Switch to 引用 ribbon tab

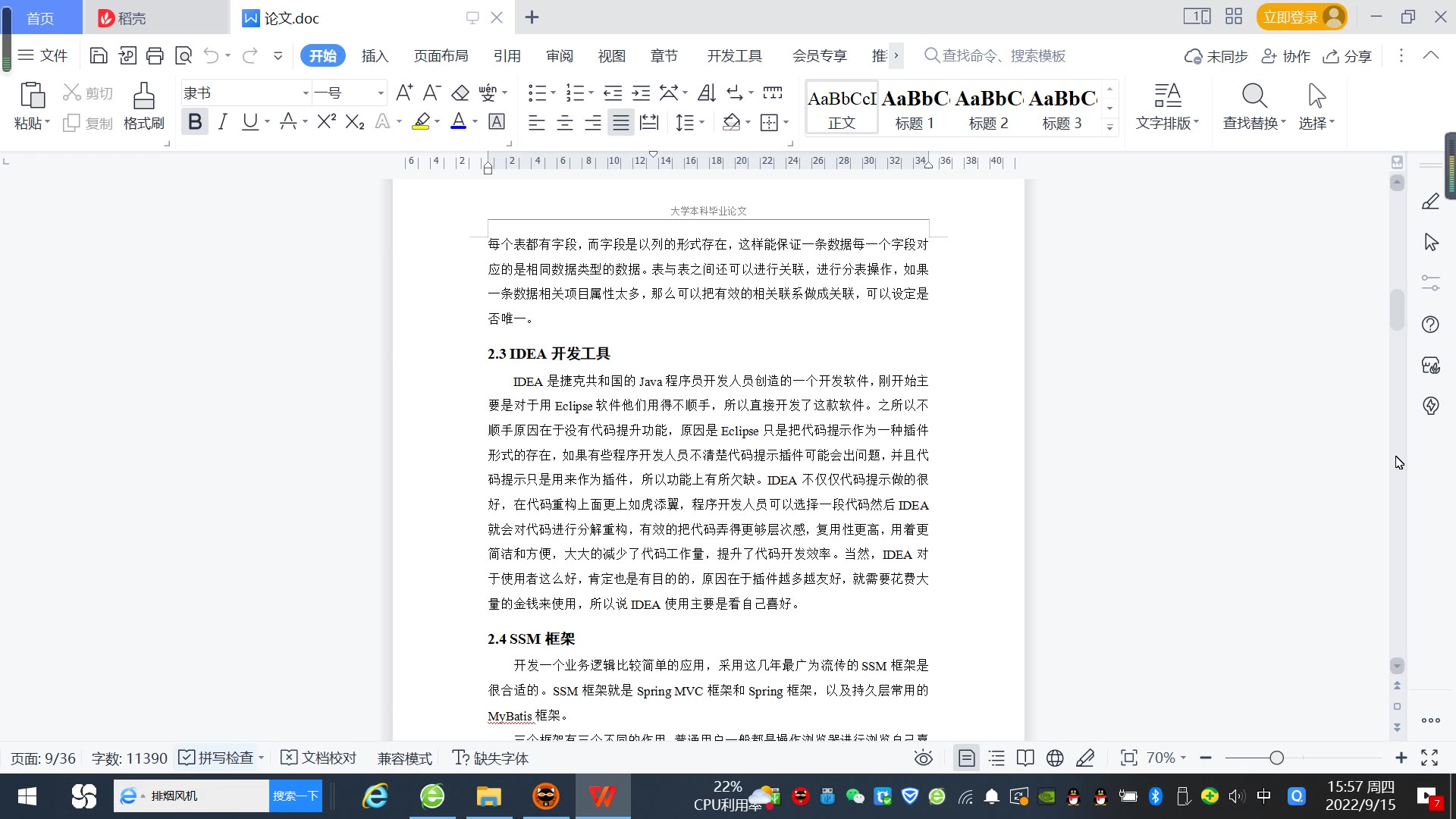point(507,56)
